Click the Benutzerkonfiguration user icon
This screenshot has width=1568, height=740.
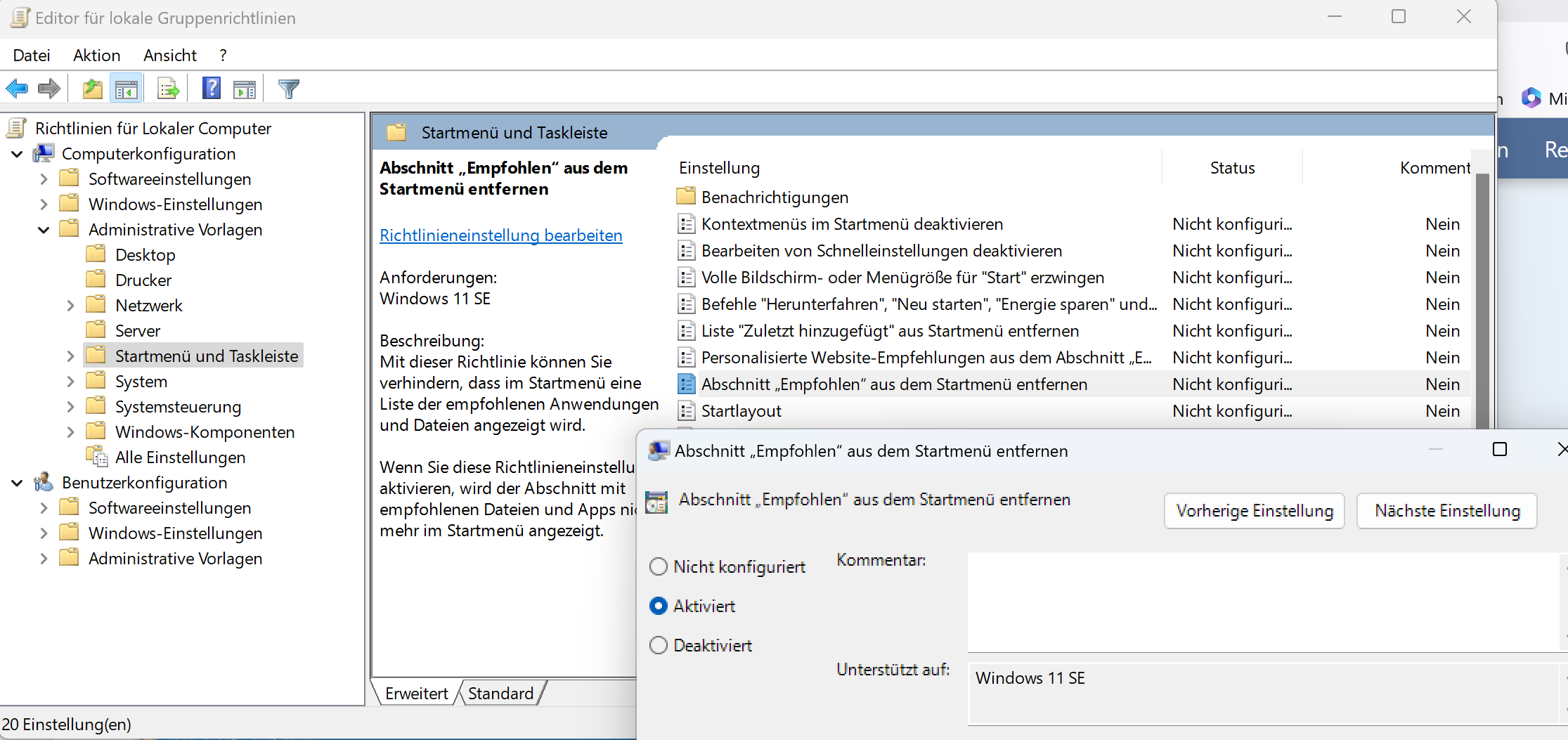tap(44, 482)
